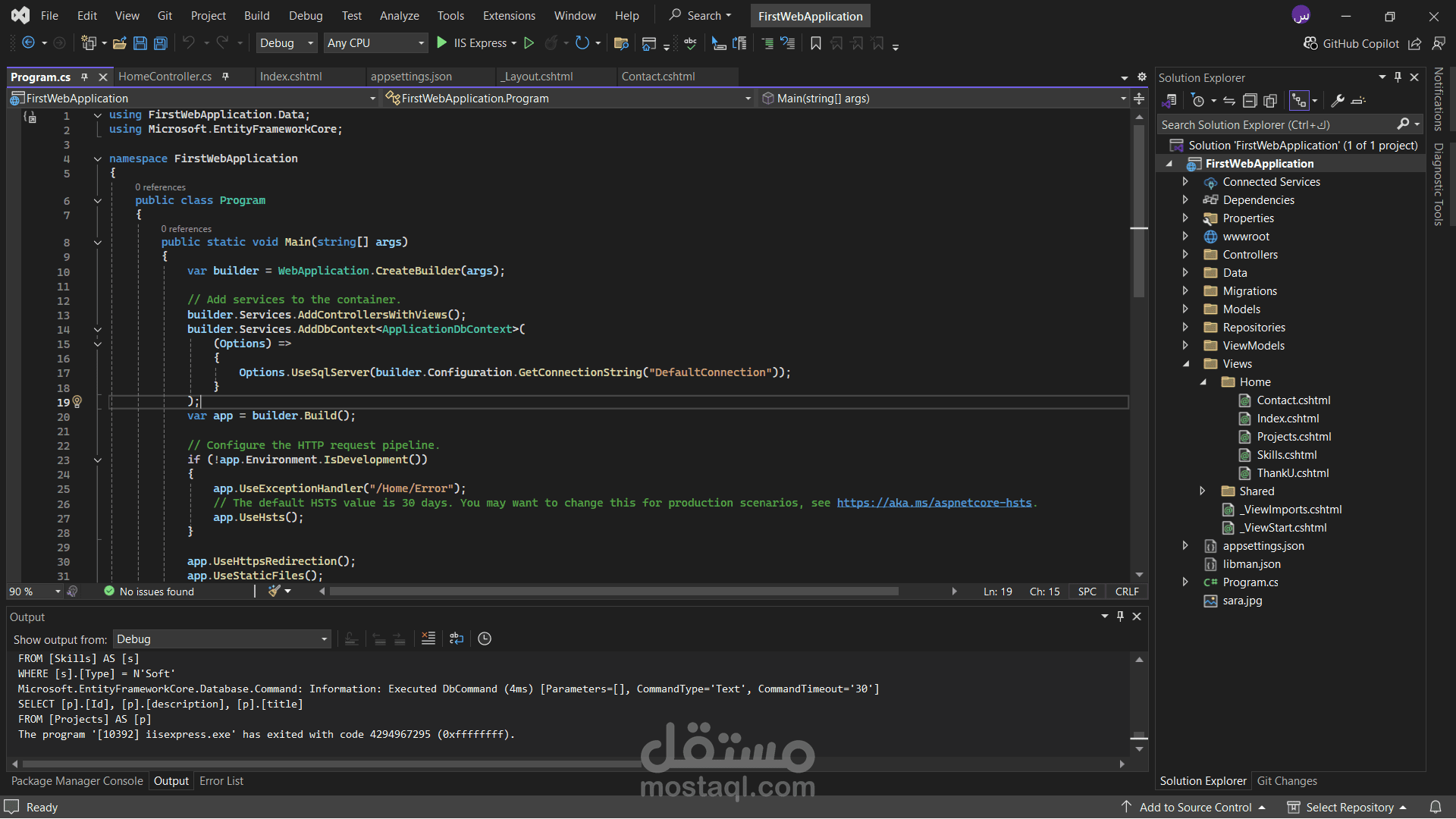Image resolution: width=1456 pixels, height=819 pixels.
Task: Click Collapse All icon in Solution Explorer
Action: (x=1250, y=101)
